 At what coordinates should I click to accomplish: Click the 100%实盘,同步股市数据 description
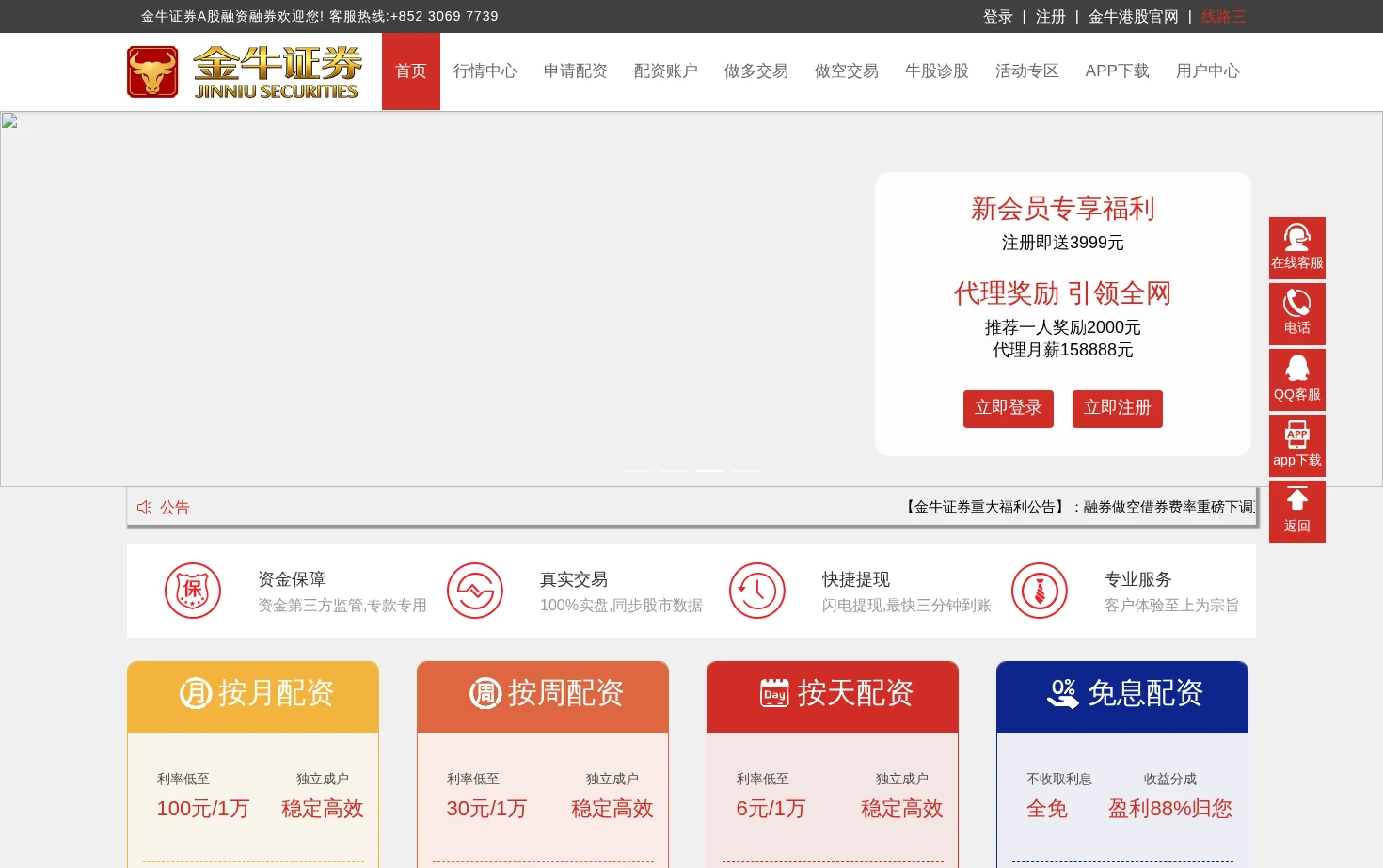pos(621,606)
